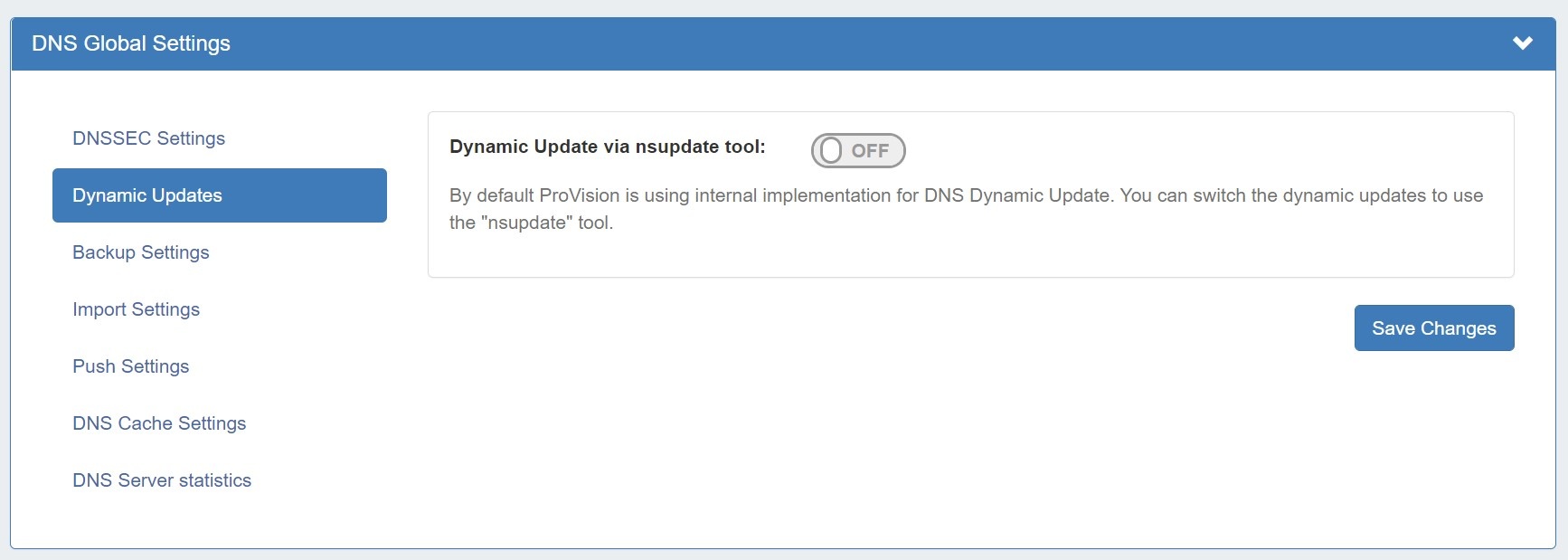
Task: Select the Dynamic Updates tab
Action: 219,195
